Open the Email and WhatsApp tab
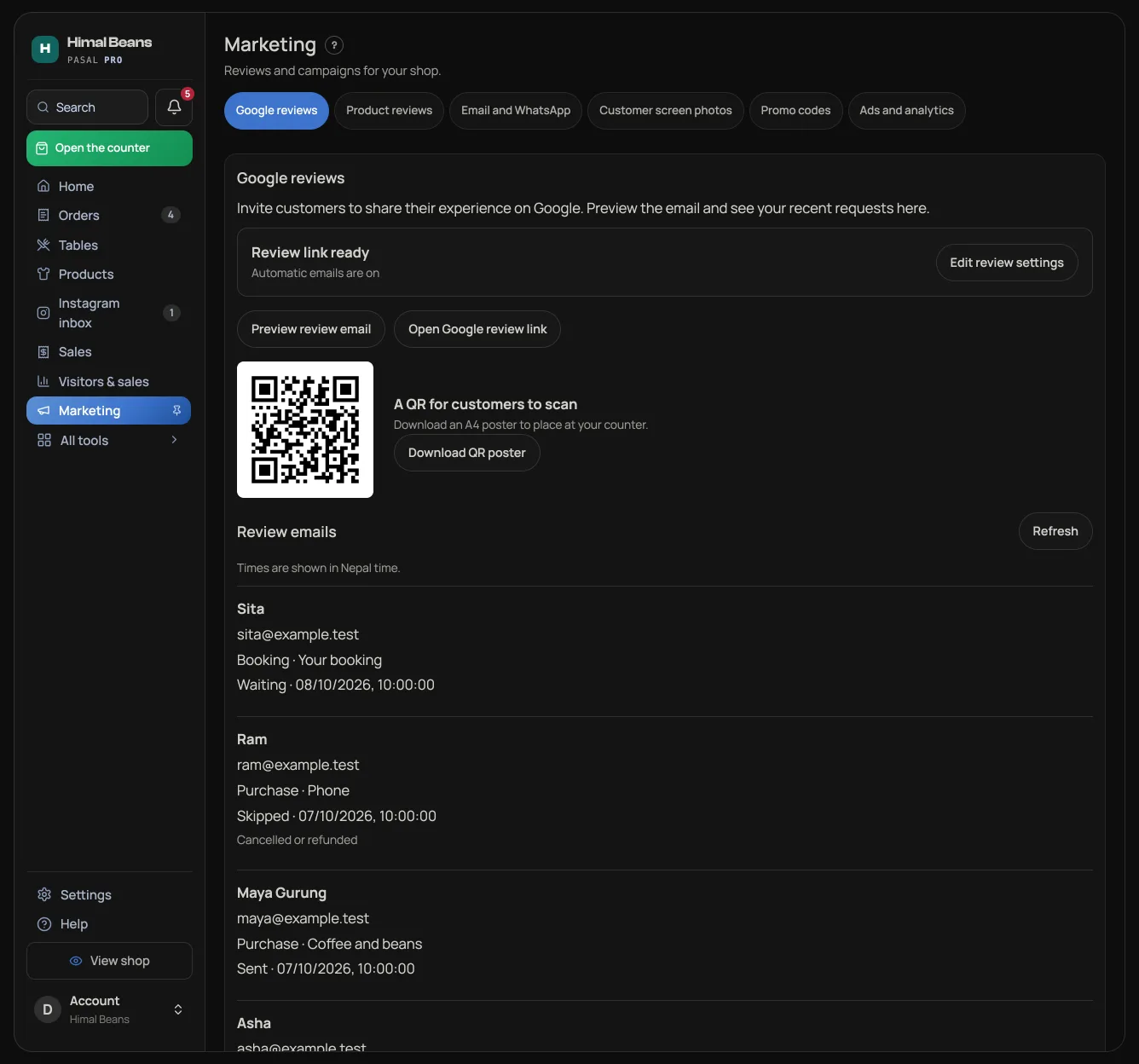The image size is (1139, 1064). pos(516,111)
